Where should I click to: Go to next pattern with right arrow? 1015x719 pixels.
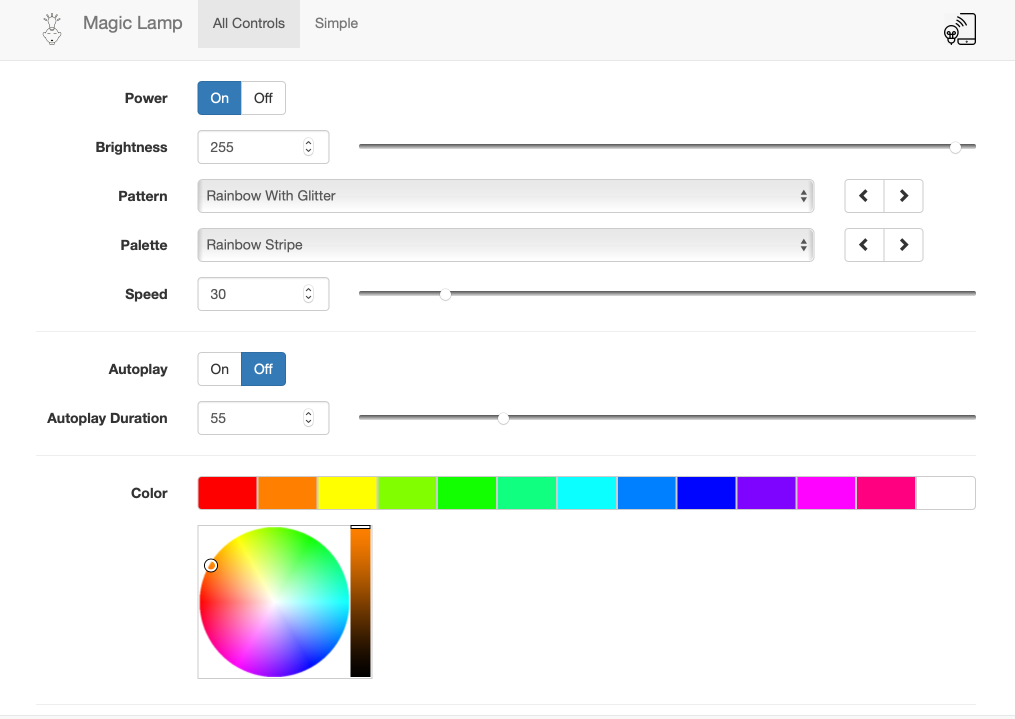pos(903,196)
